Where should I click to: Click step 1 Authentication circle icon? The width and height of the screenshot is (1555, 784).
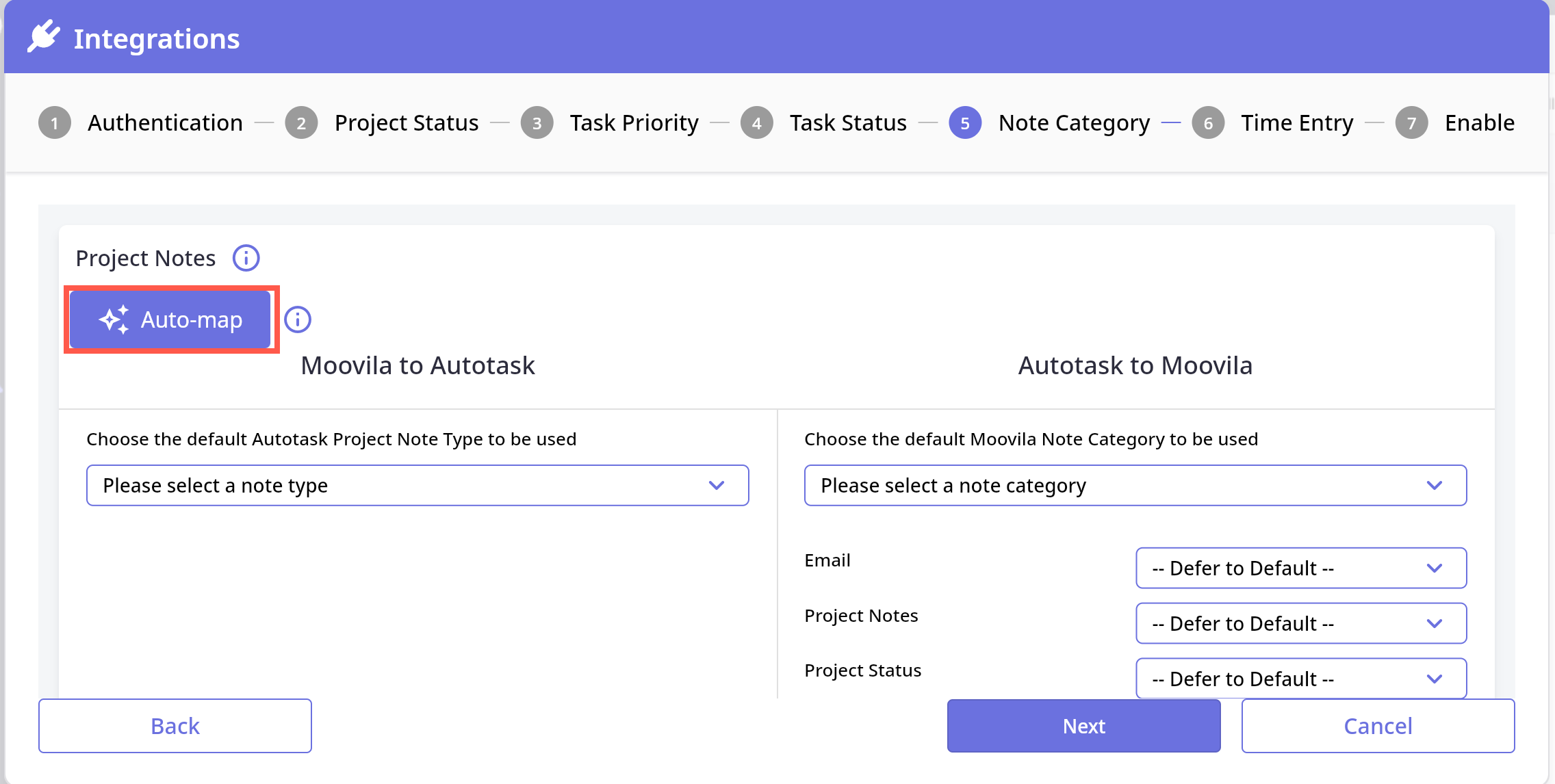[55, 123]
